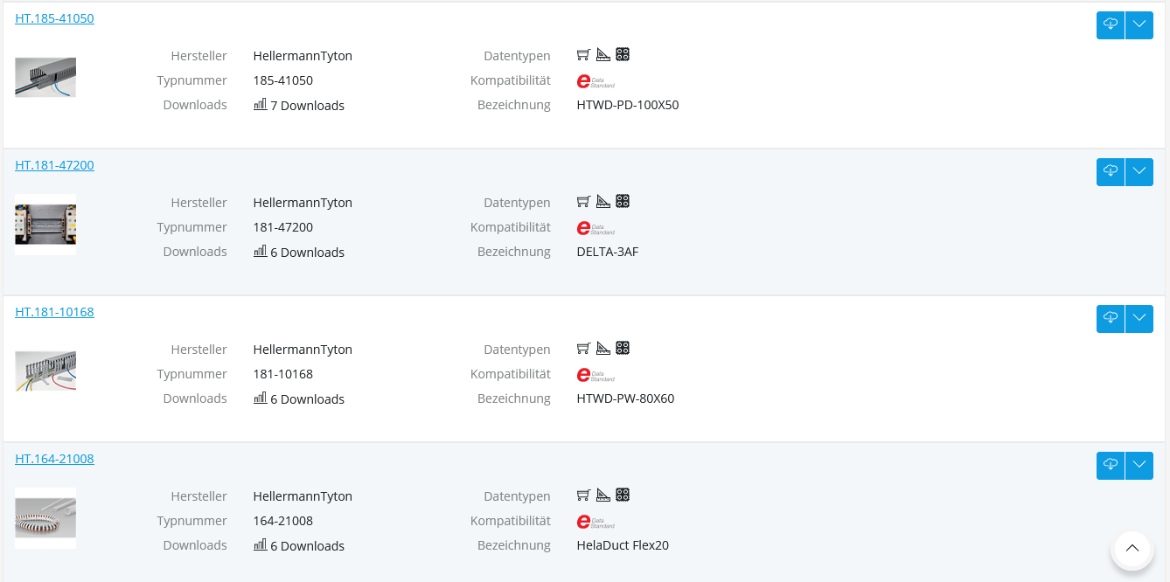Select the designation text DELTA-3AF
Screen dimensions: 1170x582
pyautogui.click(x=607, y=252)
